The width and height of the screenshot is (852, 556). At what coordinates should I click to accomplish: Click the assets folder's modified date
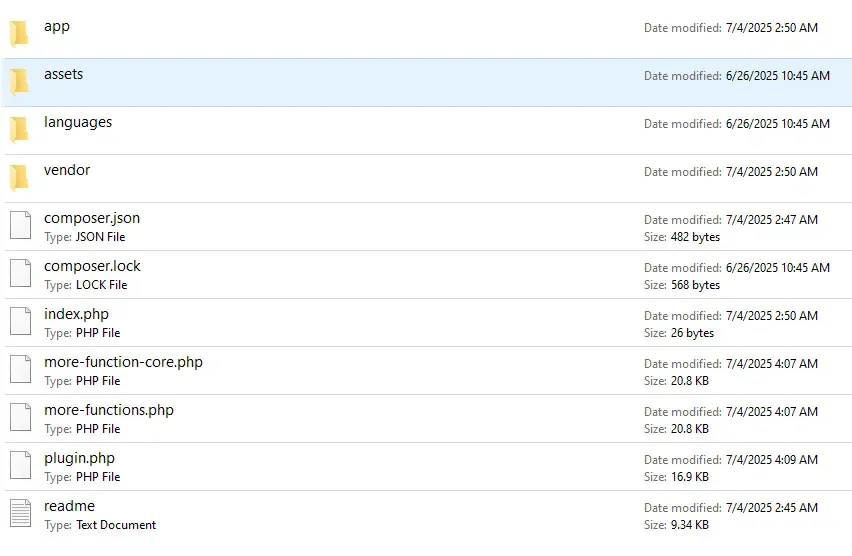(x=777, y=76)
